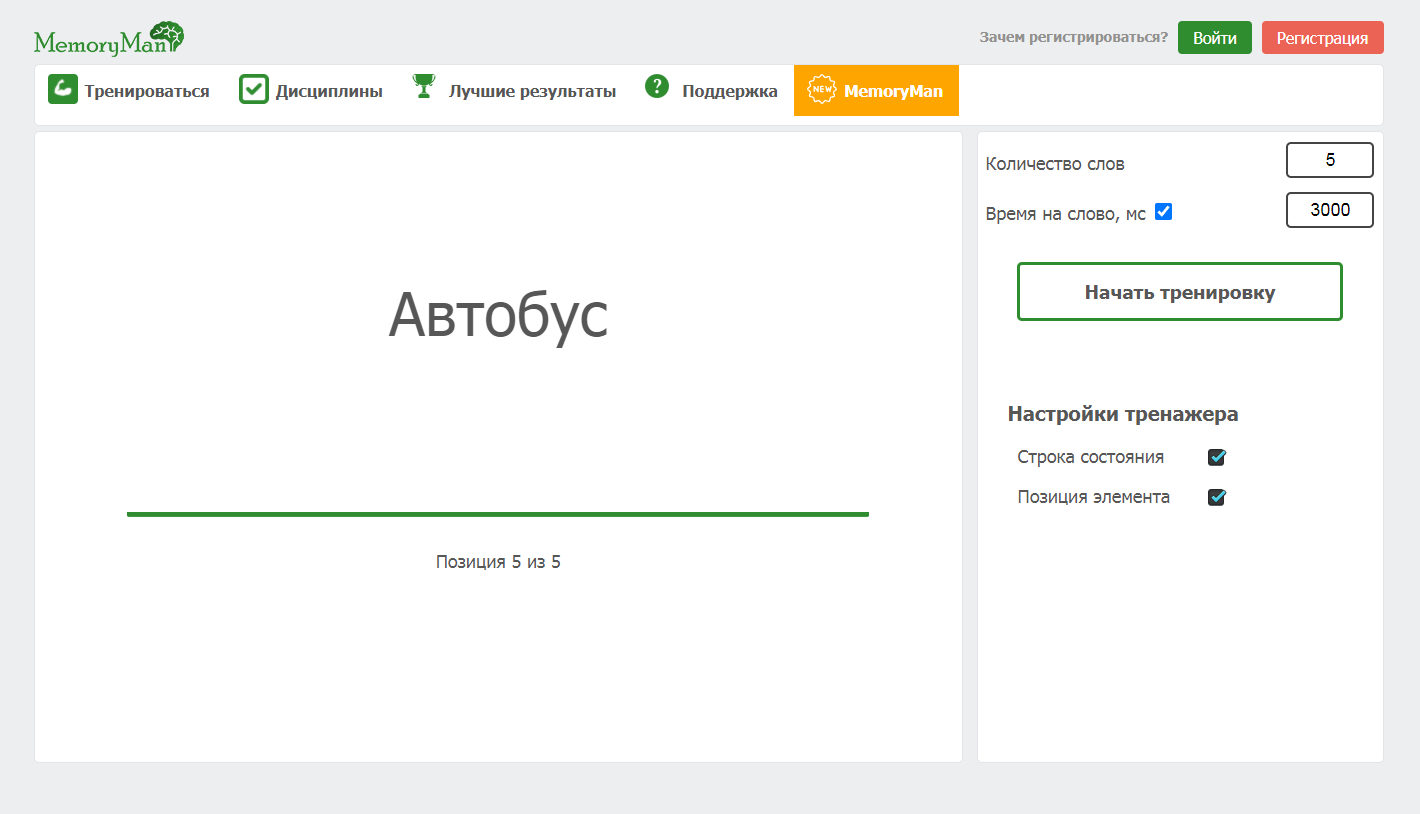Viewport: 1420px width, 814px height.
Task: Click the time per word field showing 3000
Action: (1330, 210)
